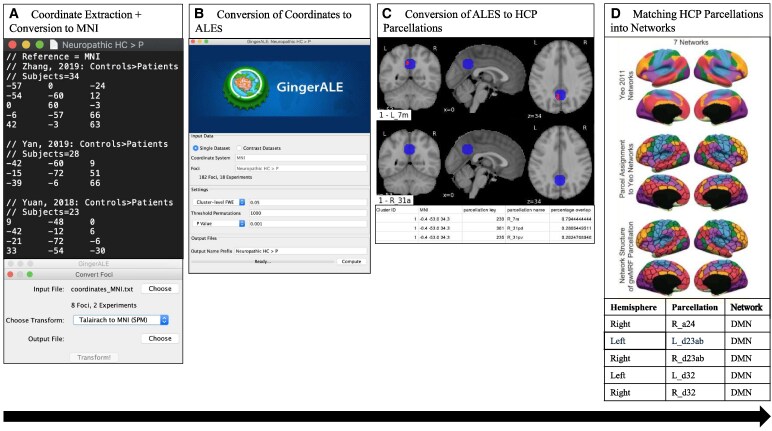The image size is (772, 431).
Task: Click the '// Yan, 2019: Controls>Patients' line
Action: (x=87, y=144)
